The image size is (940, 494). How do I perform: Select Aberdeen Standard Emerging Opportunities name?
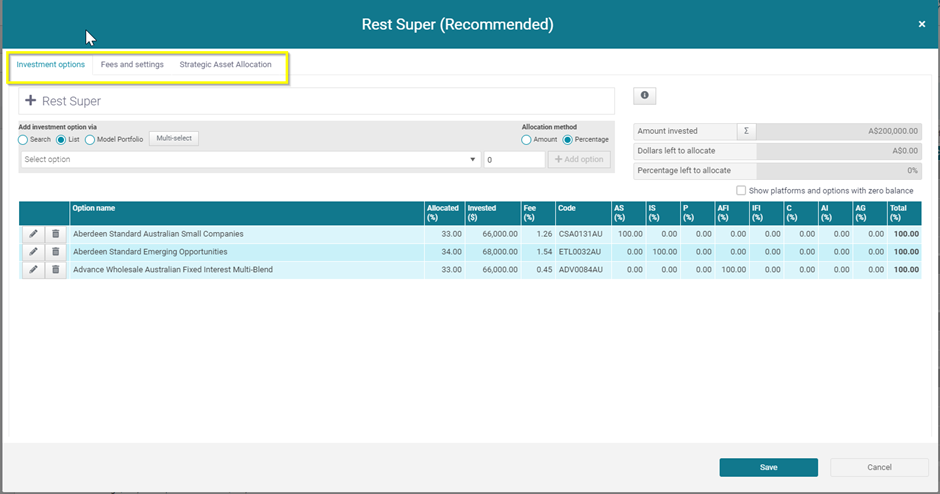150,252
